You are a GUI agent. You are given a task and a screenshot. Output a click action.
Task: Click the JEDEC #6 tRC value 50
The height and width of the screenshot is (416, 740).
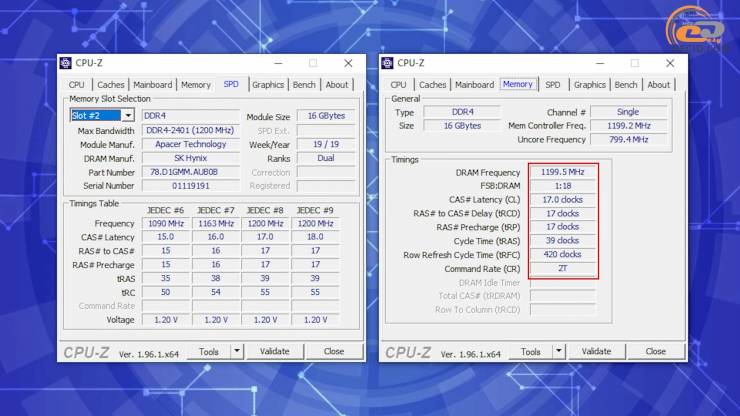click(166, 292)
